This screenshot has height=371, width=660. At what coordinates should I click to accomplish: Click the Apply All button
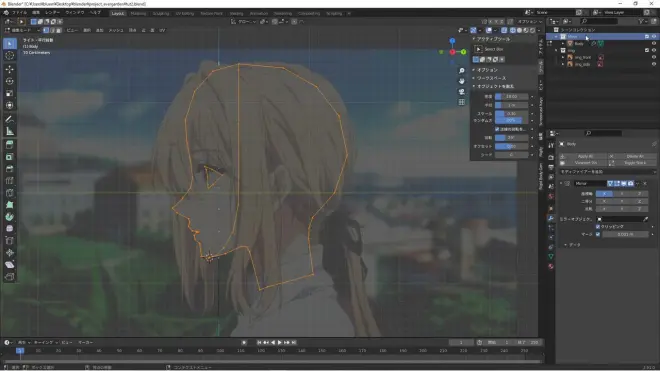point(585,156)
